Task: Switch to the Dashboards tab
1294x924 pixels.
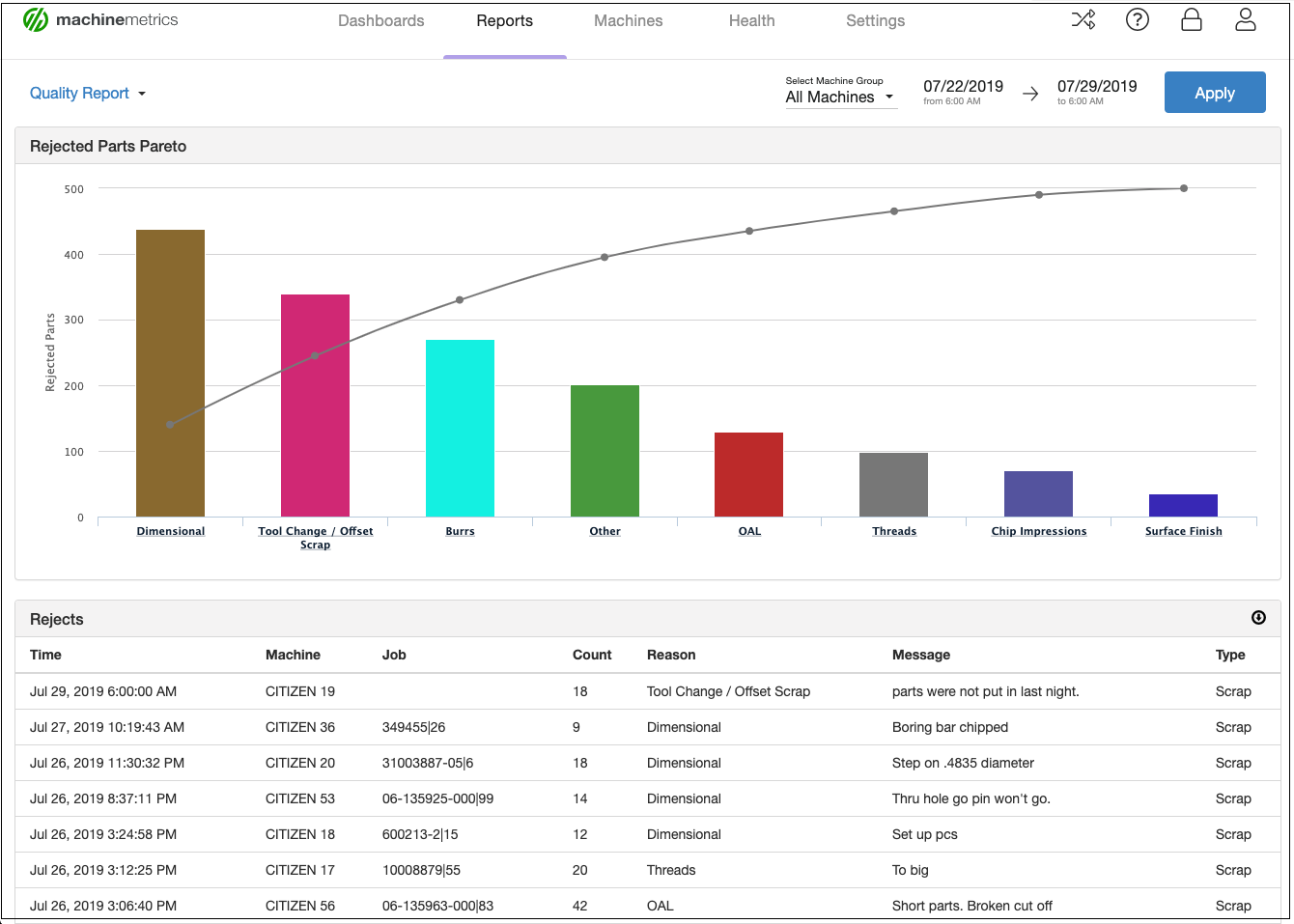Action: [380, 20]
